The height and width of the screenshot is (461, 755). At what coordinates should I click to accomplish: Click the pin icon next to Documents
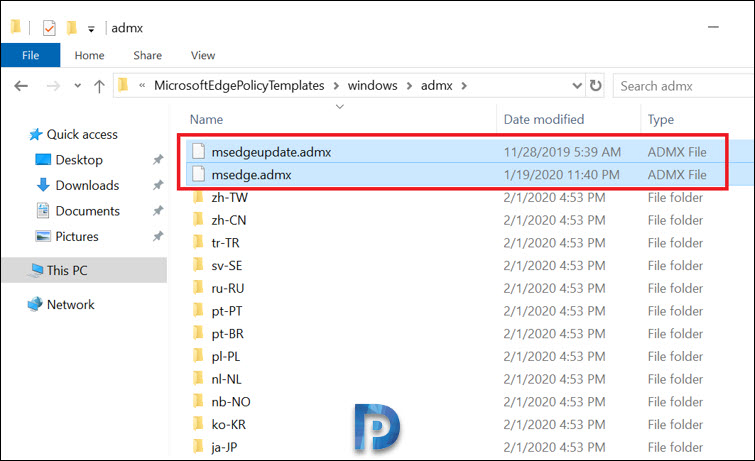coord(157,211)
